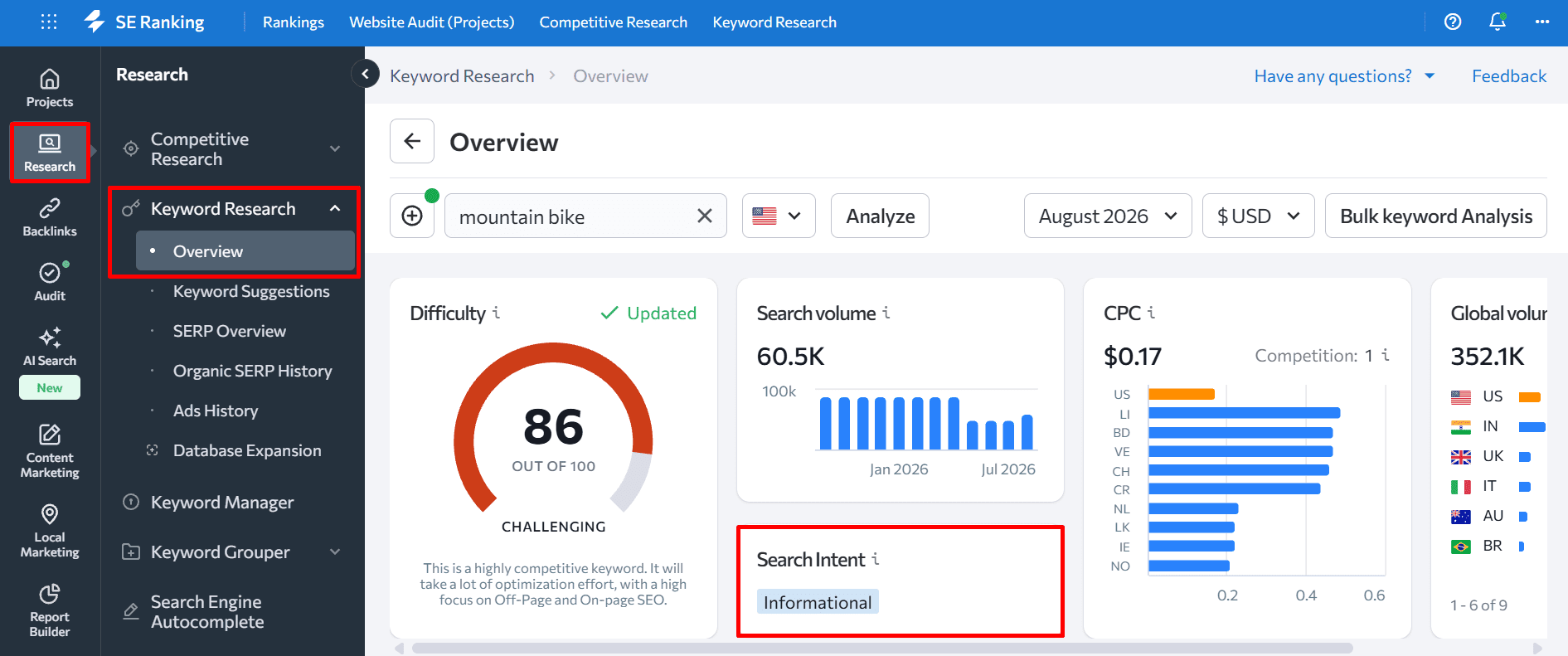Click the '1 - 6 of 9' pagination text

tap(1478, 605)
